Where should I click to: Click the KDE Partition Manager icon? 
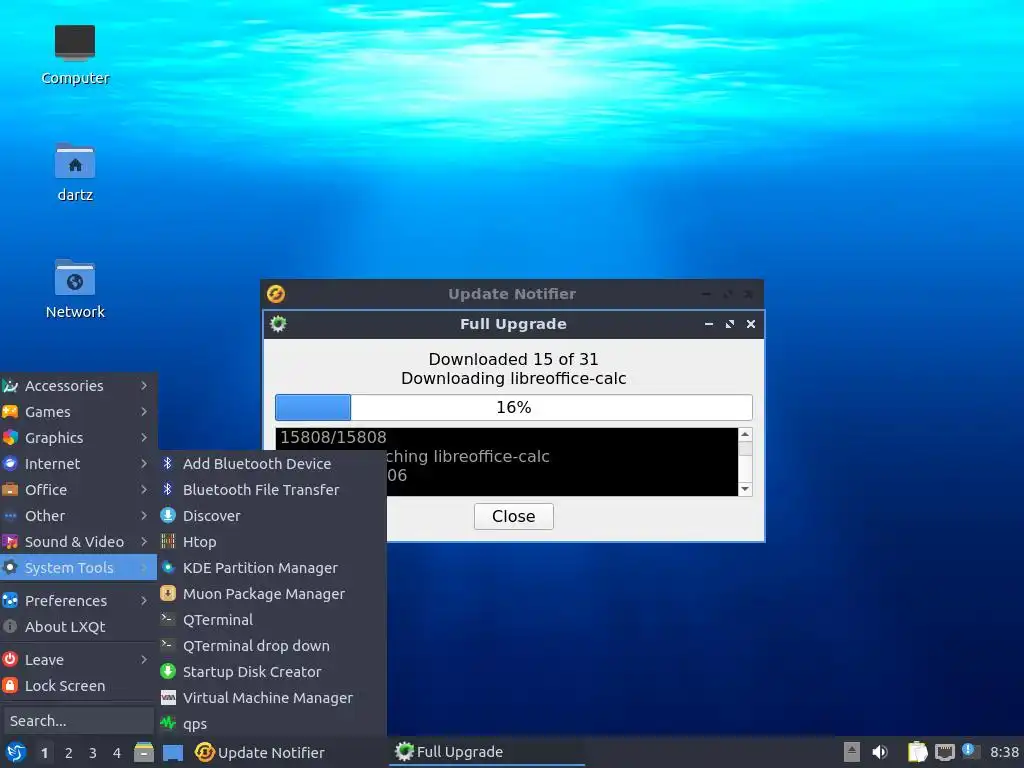tap(168, 568)
